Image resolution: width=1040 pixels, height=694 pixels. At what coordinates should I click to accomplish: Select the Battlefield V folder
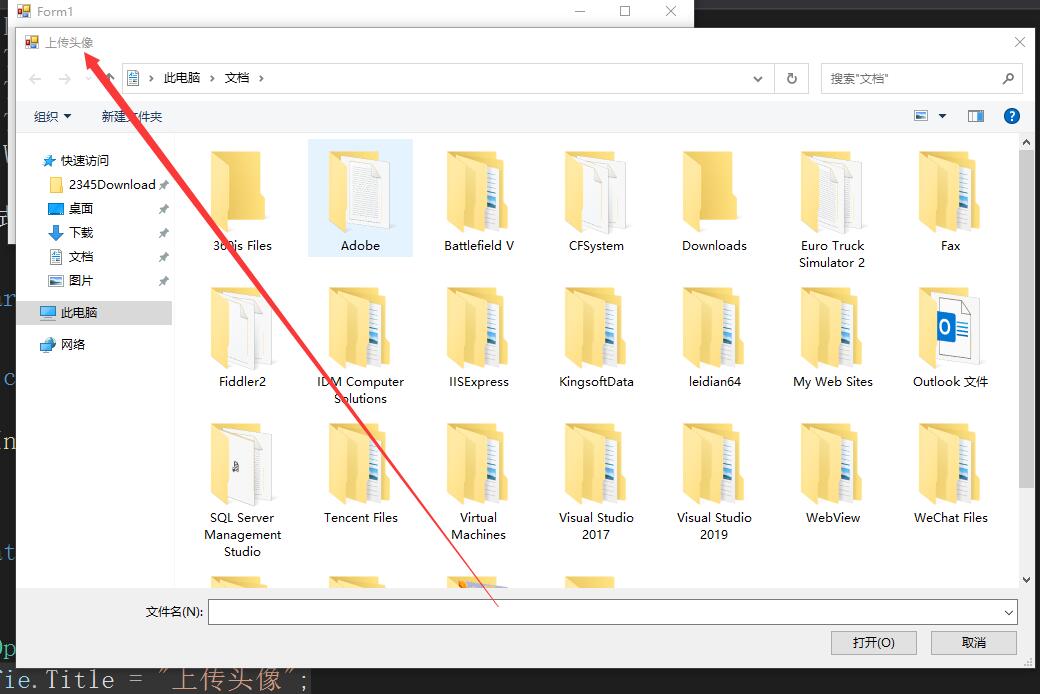click(478, 201)
